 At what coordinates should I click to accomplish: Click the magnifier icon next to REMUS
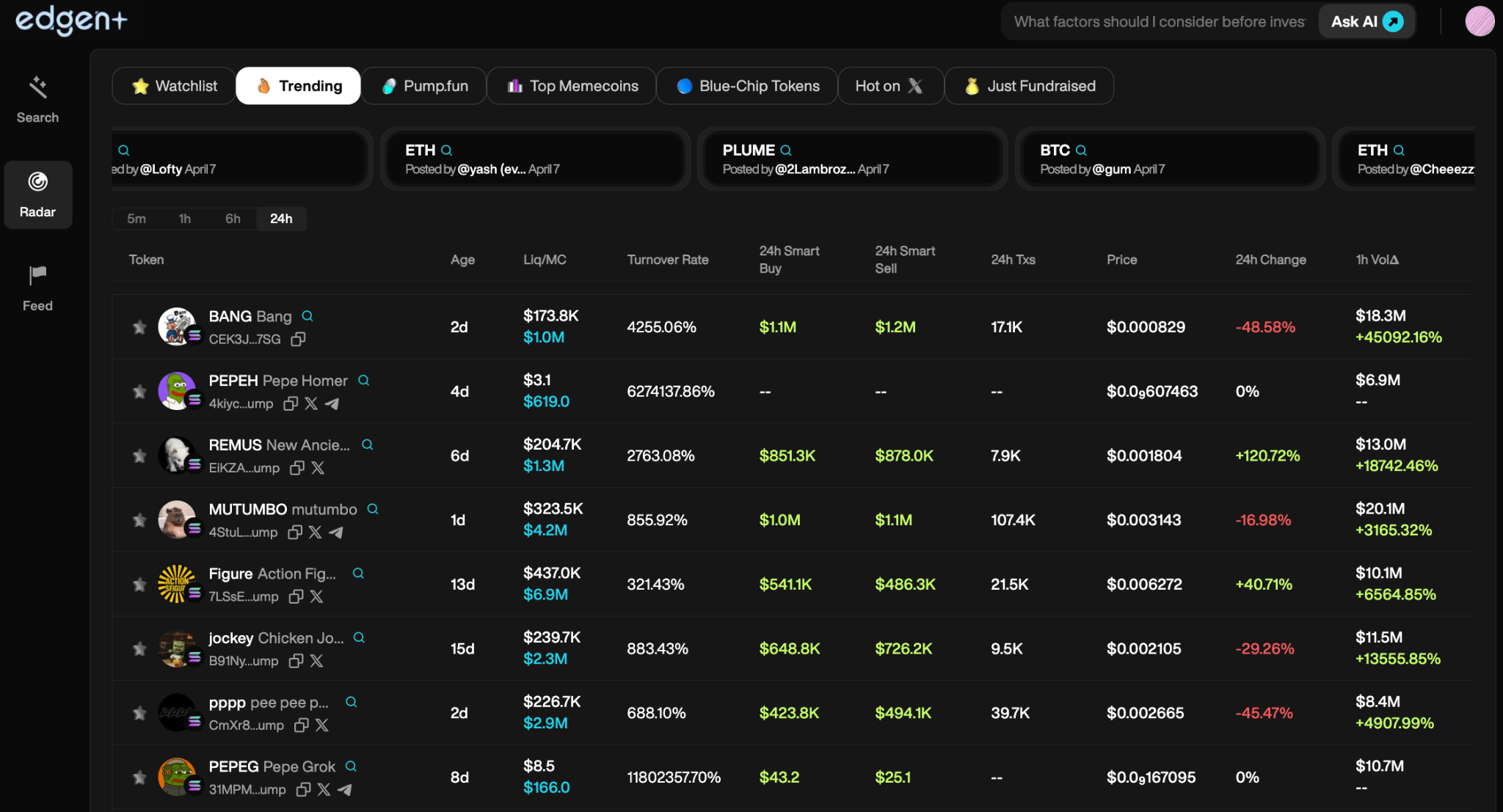coord(367,445)
